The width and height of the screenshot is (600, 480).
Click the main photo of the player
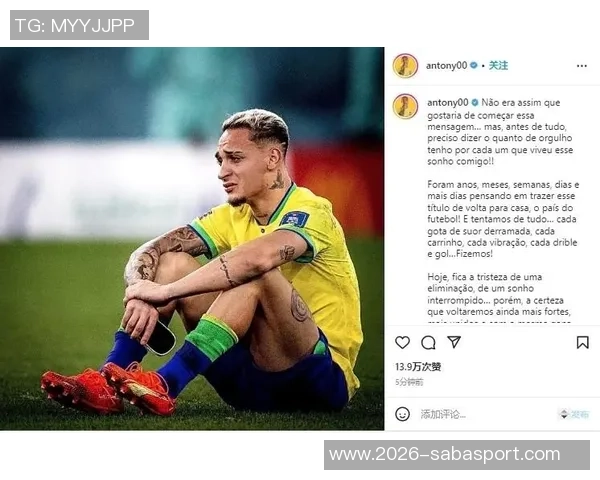pyautogui.click(x=192, y=238)
